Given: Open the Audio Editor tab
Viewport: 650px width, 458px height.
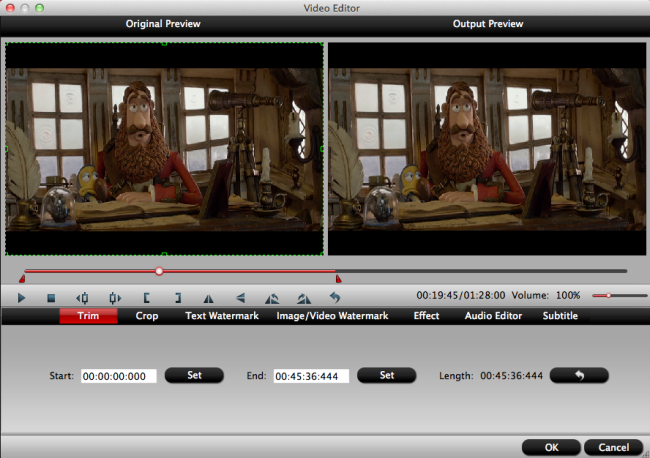Looking at the screenshot, I should click(x=493, y=316).
